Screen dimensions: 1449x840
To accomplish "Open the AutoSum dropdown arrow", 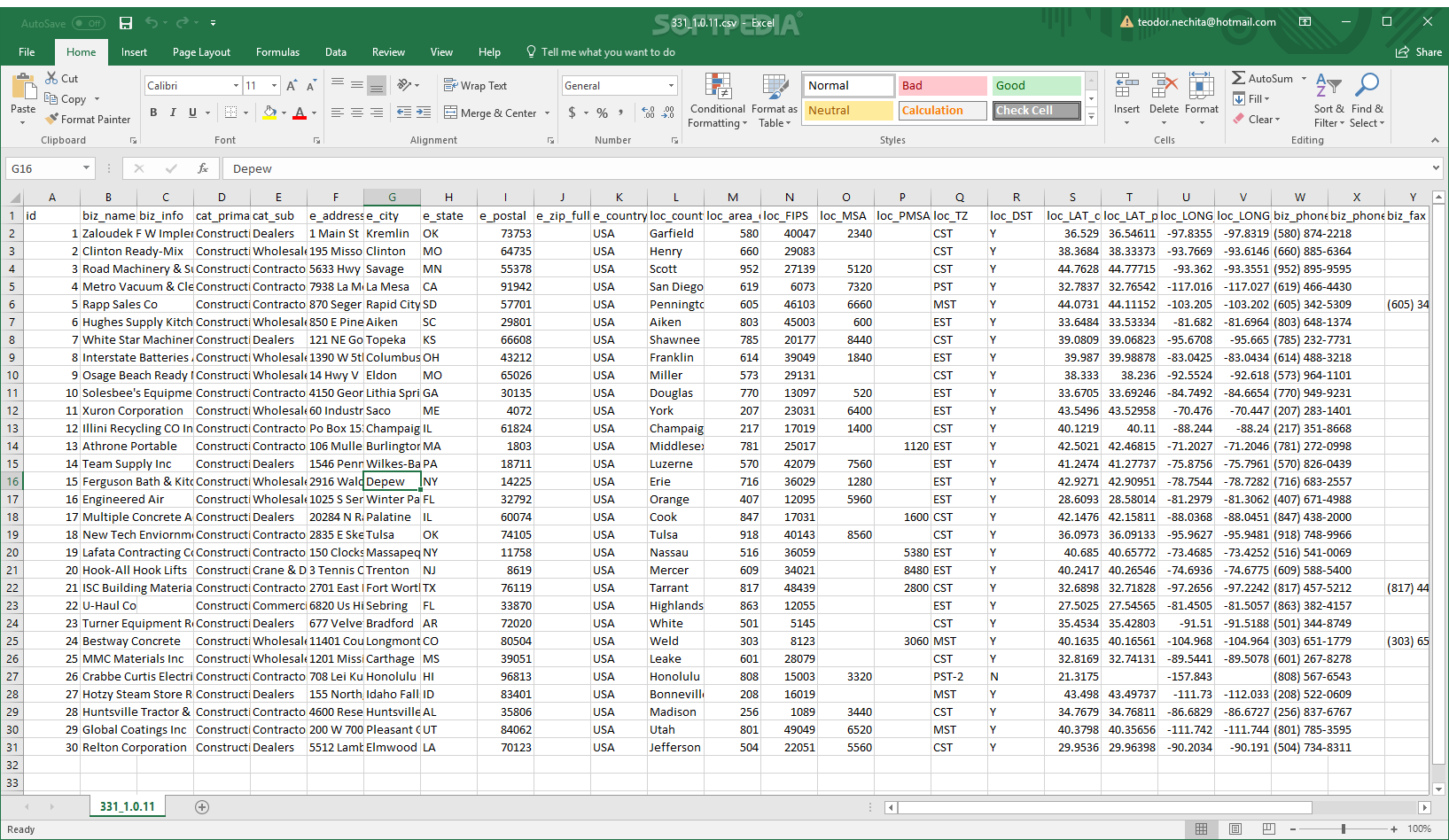I will [x=1304, y=79].
